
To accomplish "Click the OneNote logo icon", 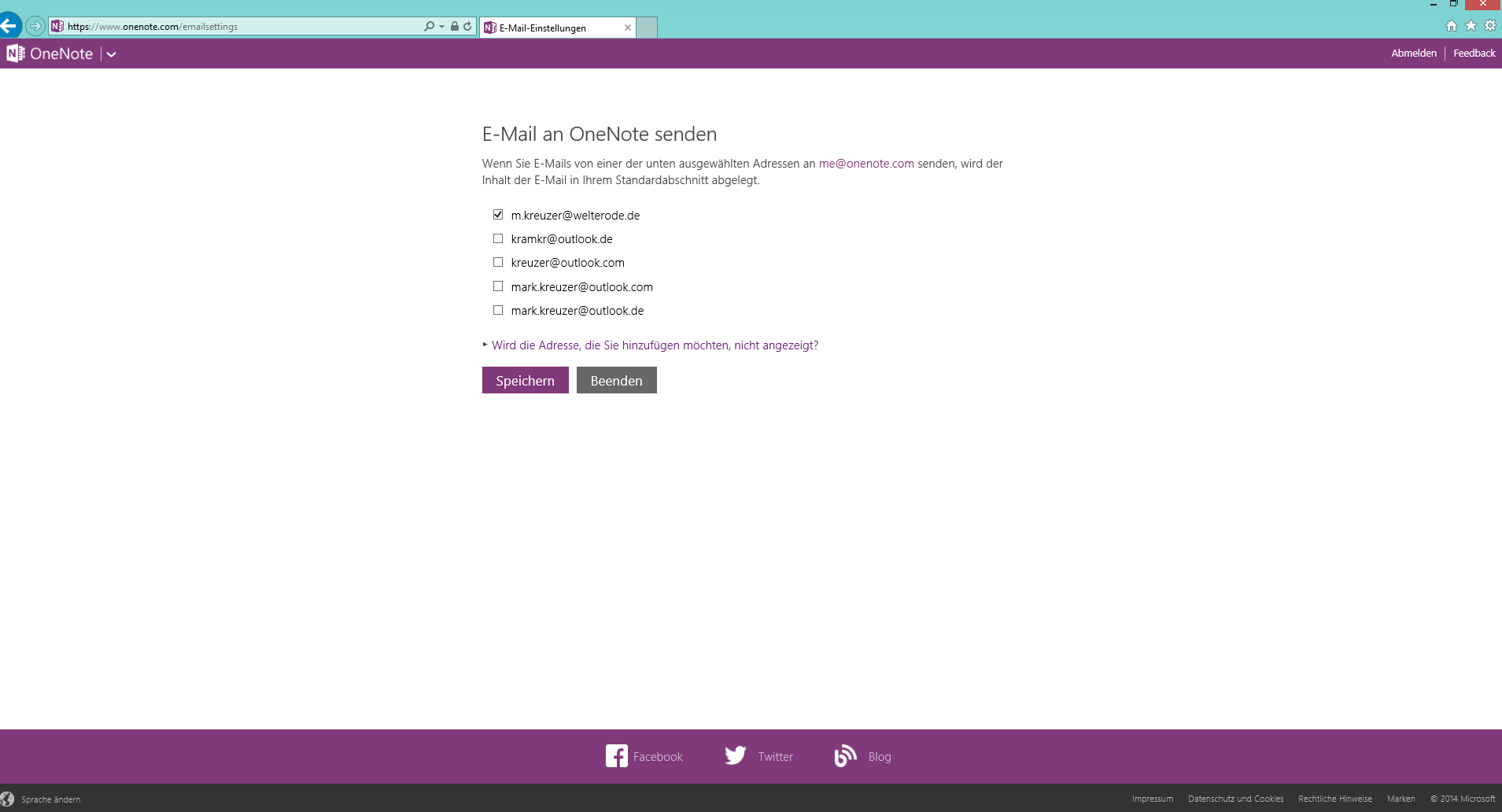I will pos(16,54).
